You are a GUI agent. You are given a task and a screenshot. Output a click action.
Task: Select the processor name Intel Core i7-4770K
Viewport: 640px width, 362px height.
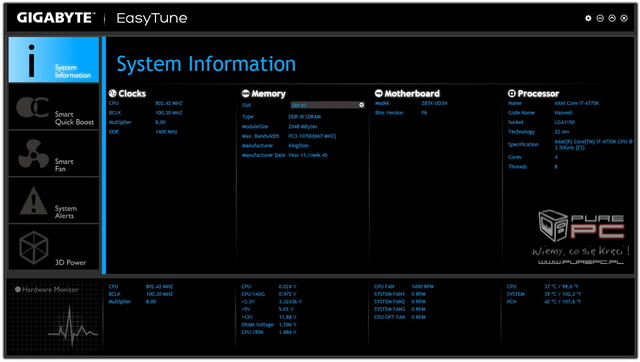coord(577,103)
